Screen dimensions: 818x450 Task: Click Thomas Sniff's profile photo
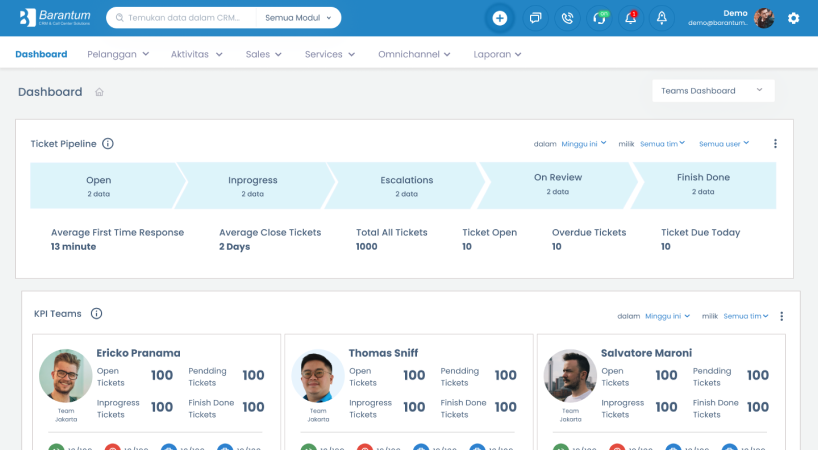318,375
